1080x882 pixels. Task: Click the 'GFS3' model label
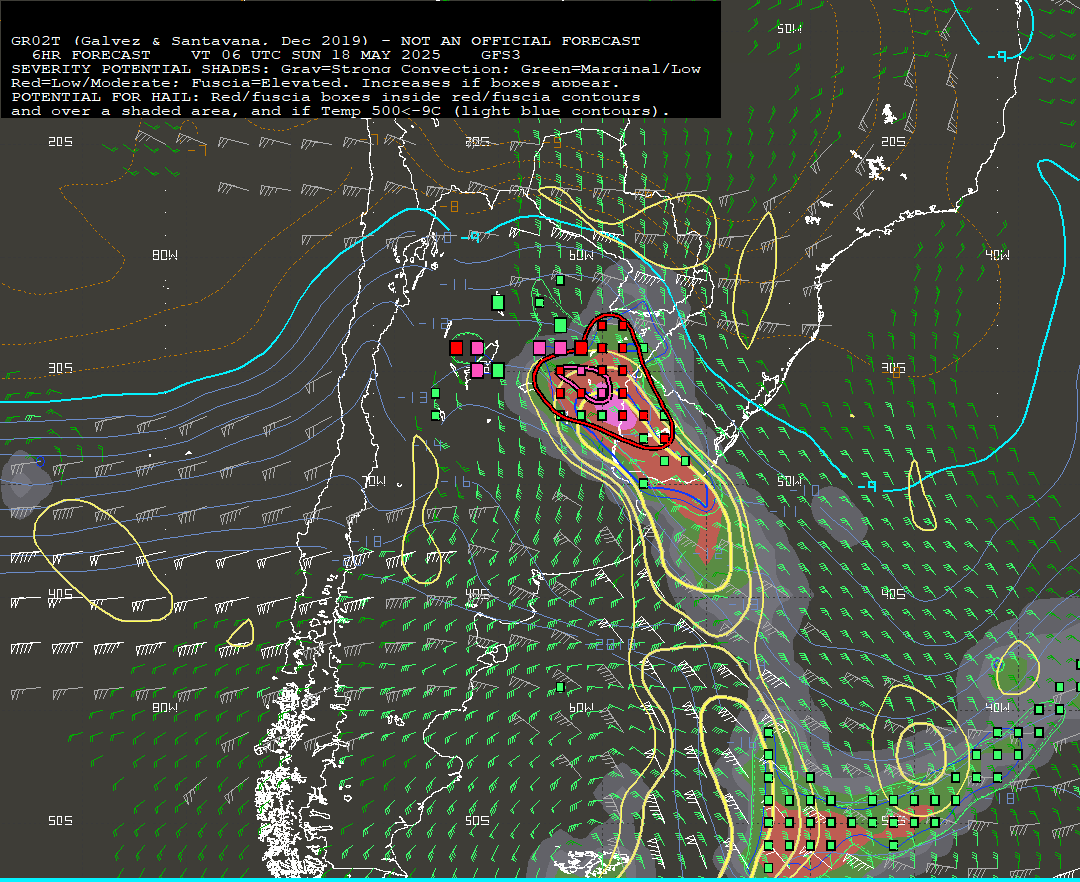pos(501,55)
